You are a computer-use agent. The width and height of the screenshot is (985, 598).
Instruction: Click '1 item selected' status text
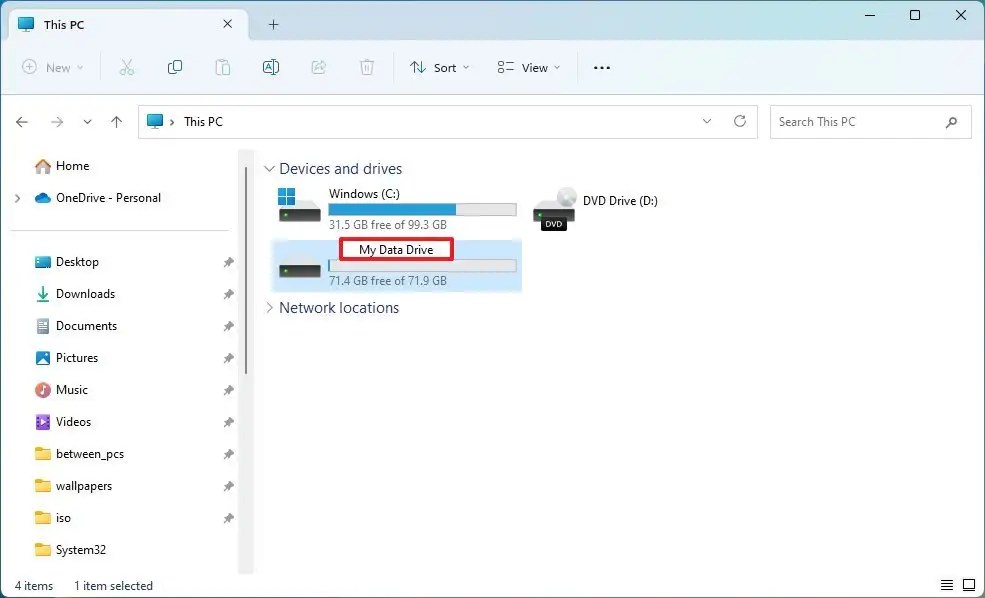pos(113,586)
